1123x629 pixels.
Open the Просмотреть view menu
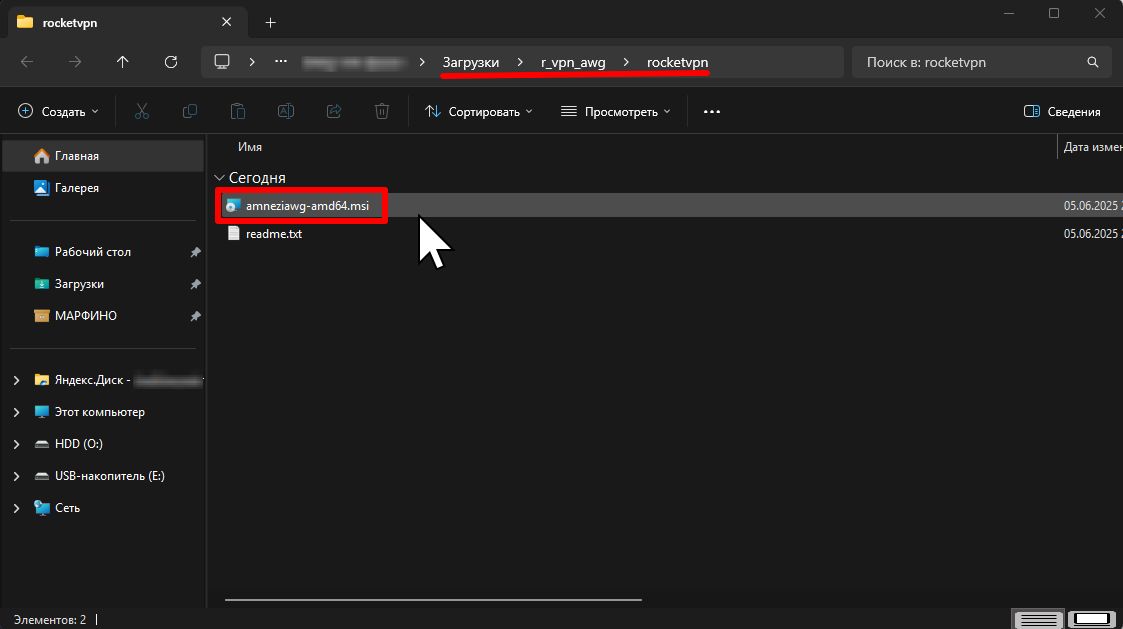(615, 112)
